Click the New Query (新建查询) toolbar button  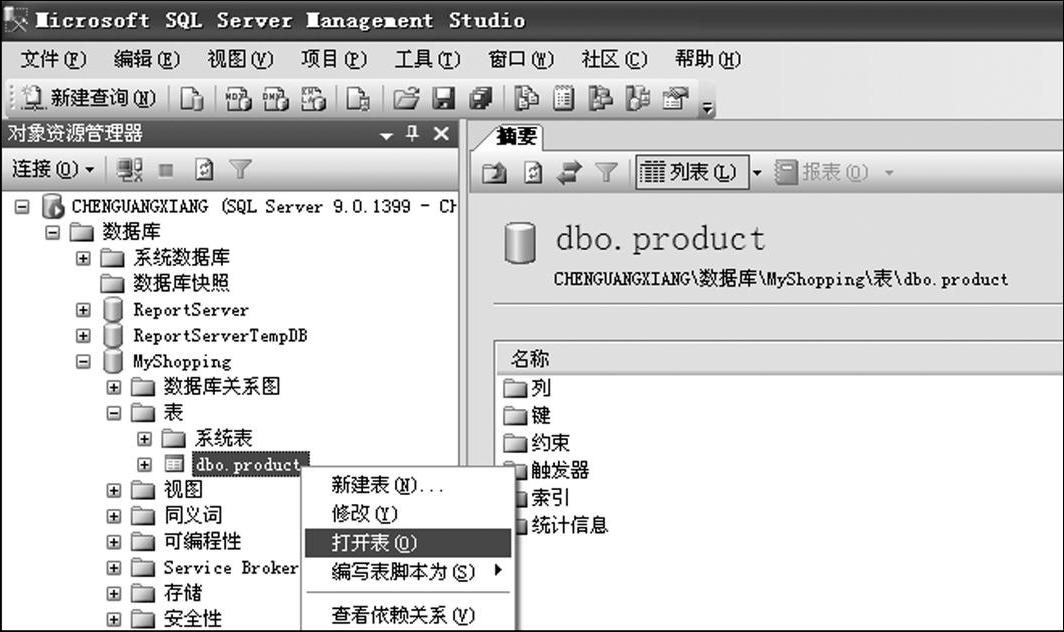89,98
